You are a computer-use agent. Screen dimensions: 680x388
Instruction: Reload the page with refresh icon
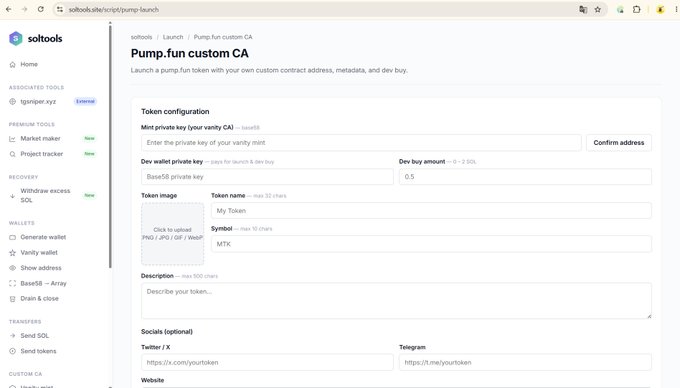[40, 9]
